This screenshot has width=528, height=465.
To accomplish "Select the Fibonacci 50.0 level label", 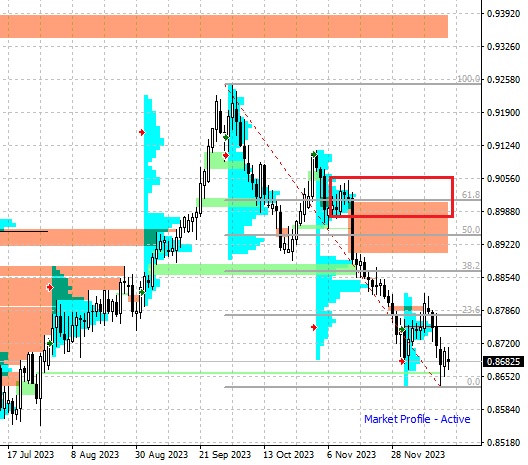I will click(x=471, y=230).
